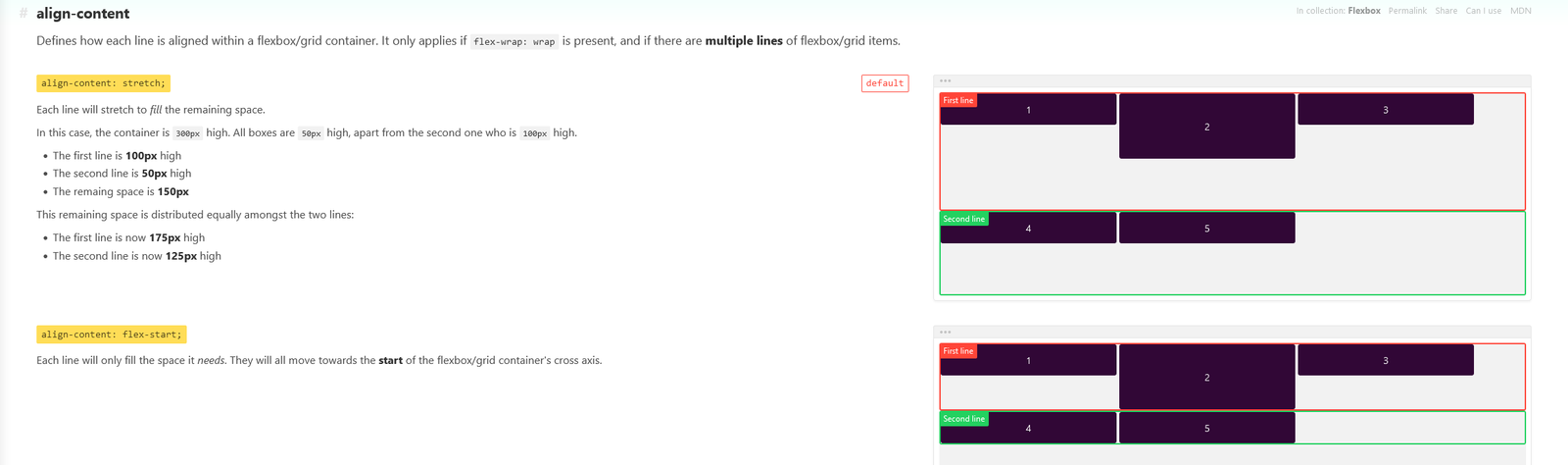Screen dimensions: 1568x465
Task: Click box 2 in the stretch demo
Action: [1206, 127]
